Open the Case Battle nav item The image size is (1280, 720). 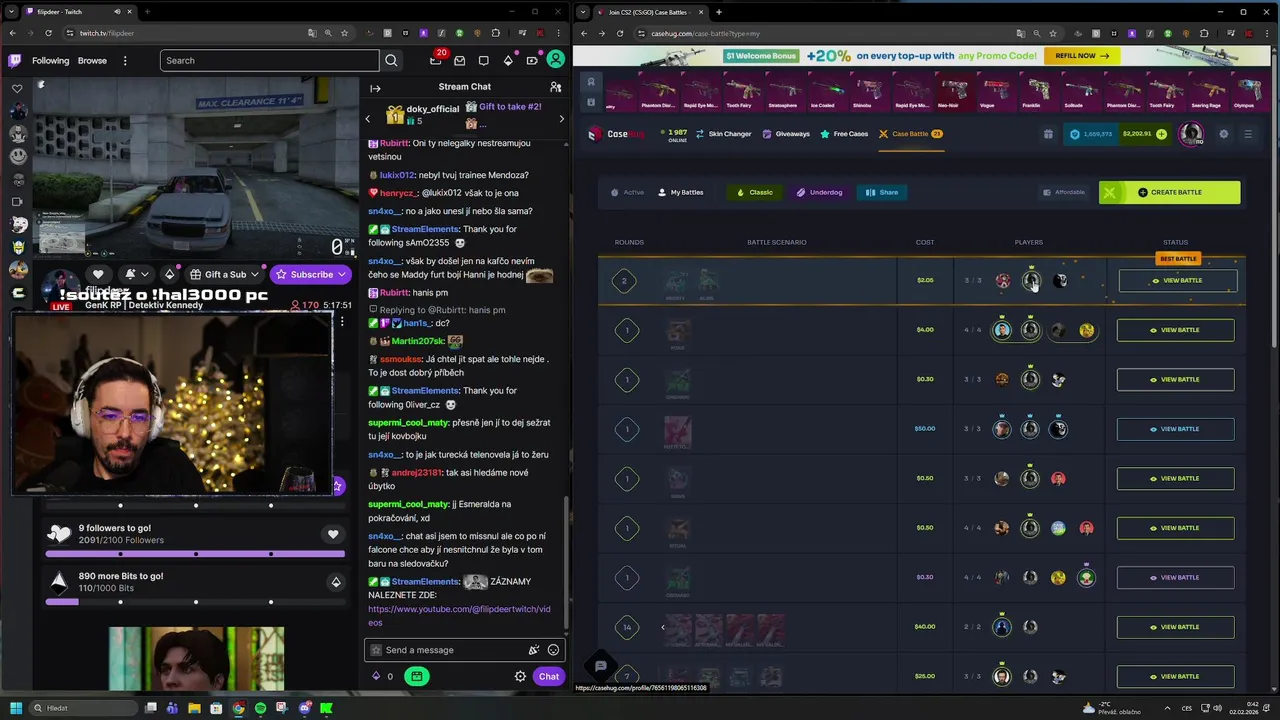tap(910, 134)
